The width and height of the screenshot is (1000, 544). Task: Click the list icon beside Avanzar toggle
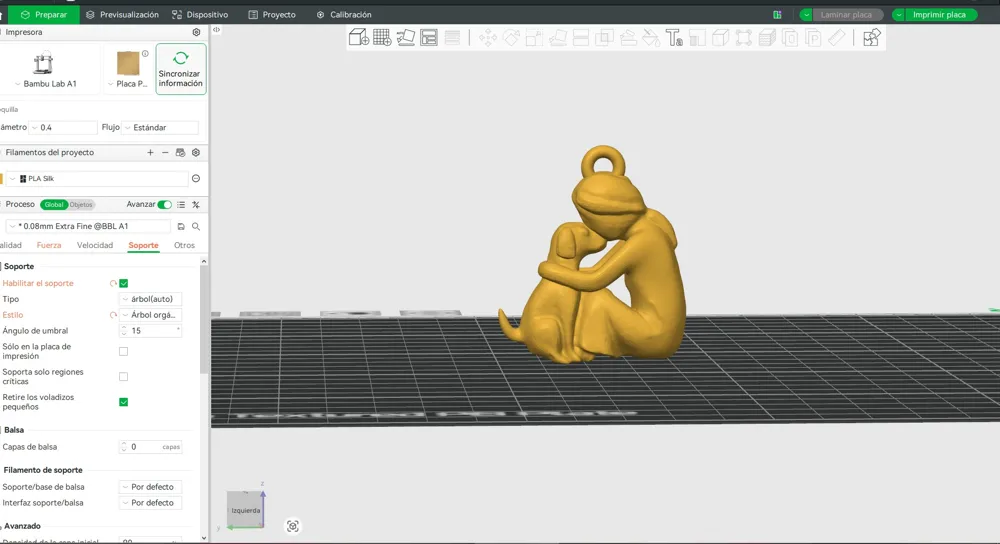pos(181,205)
